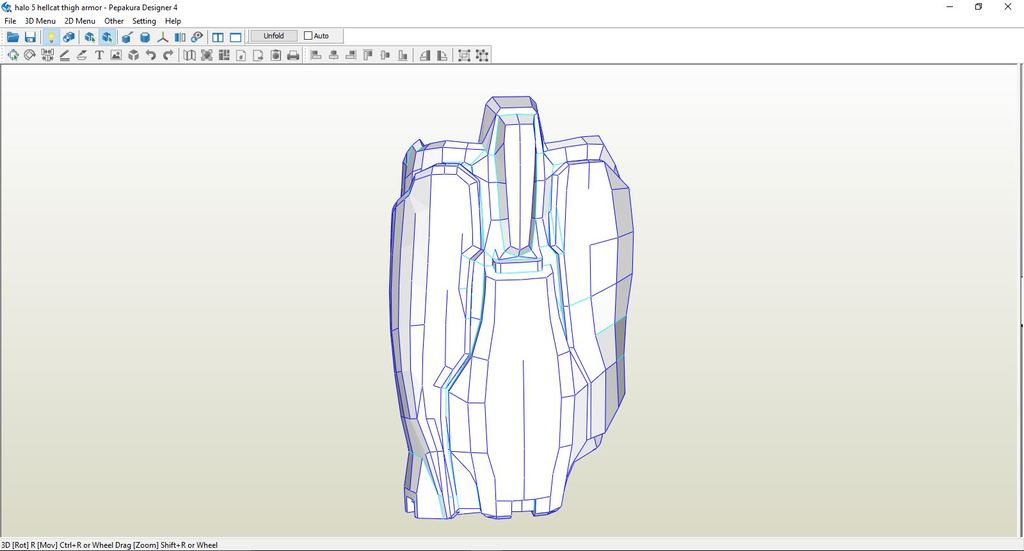Click the arrange parts grid icon

coord(224,55)
